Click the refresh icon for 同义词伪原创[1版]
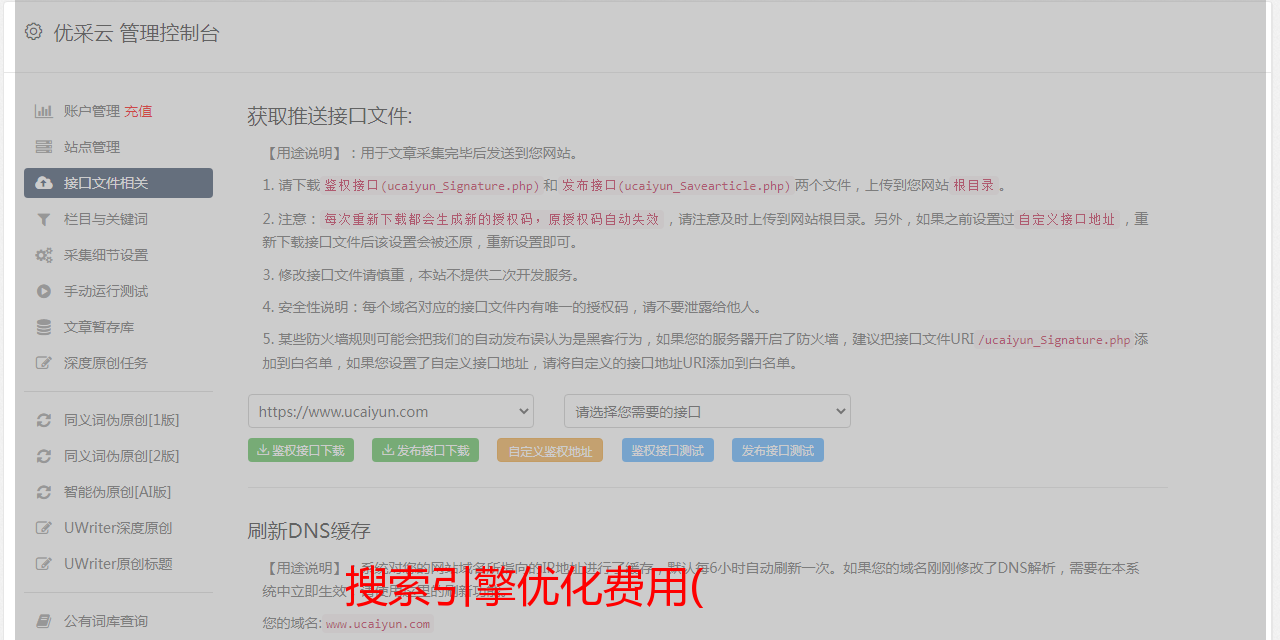Image resolution: width=1280 pixels, height=640 pixels. [44, 420]
